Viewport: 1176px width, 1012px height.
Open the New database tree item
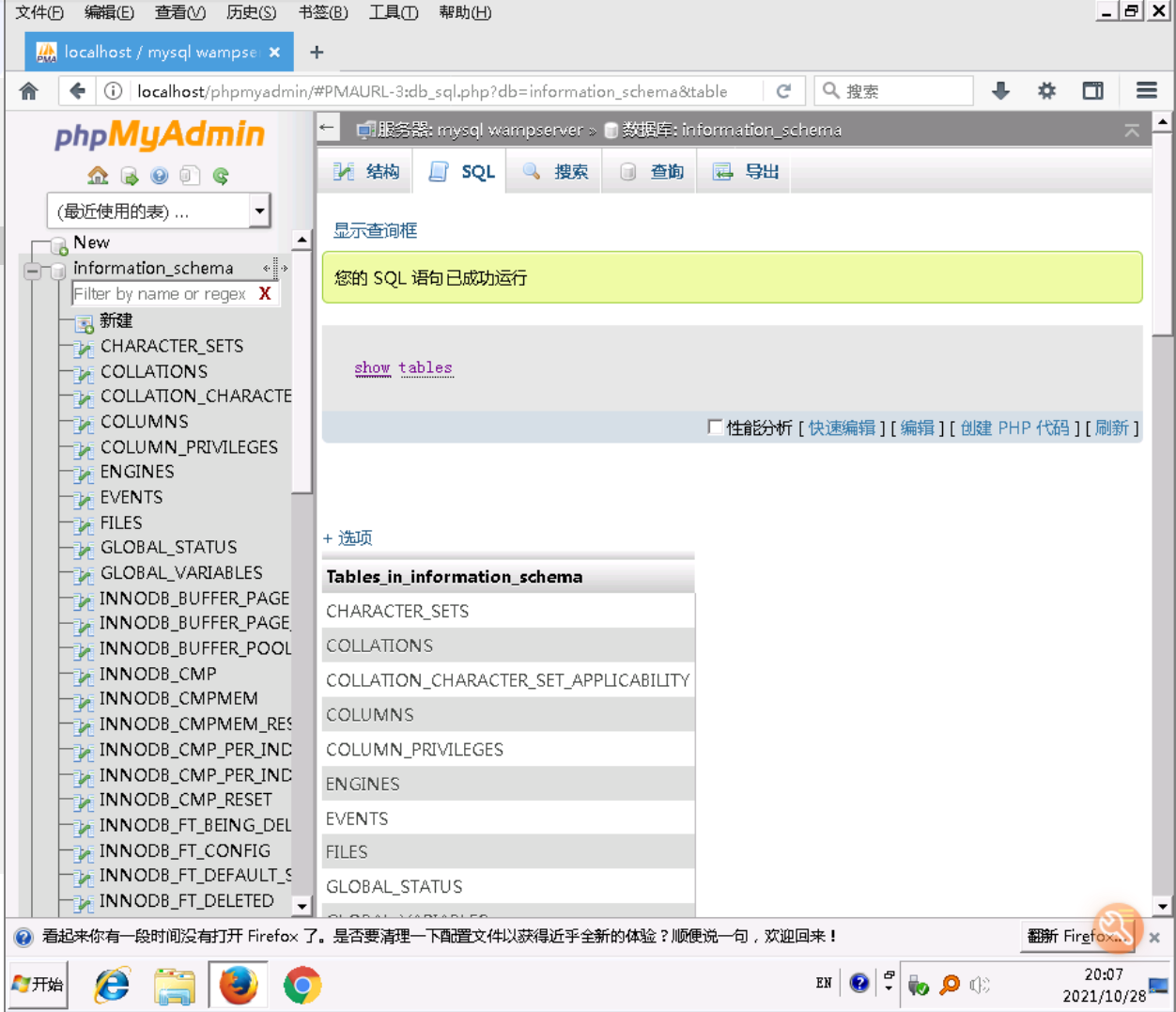coord(91,242)
